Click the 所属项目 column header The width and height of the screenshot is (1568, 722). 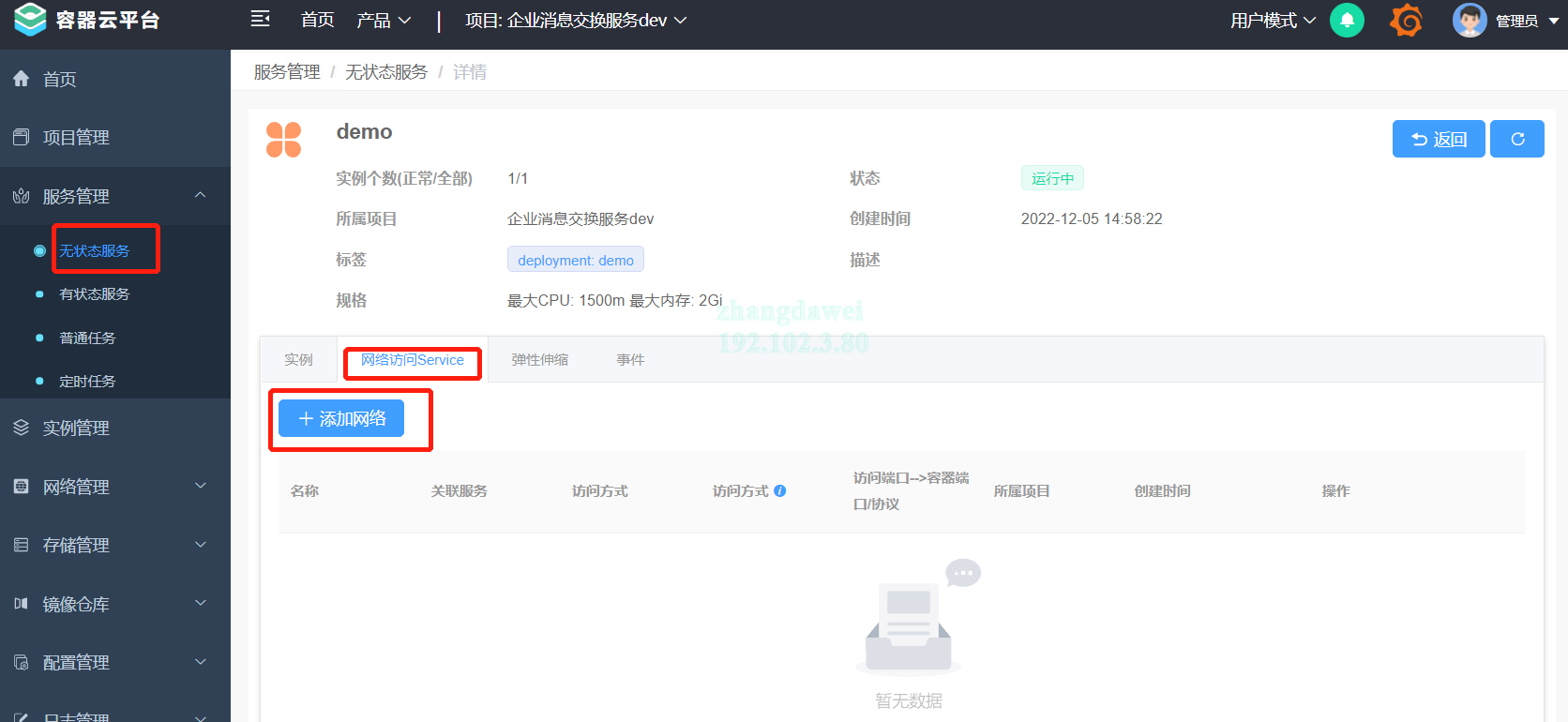click(1022, 490)
